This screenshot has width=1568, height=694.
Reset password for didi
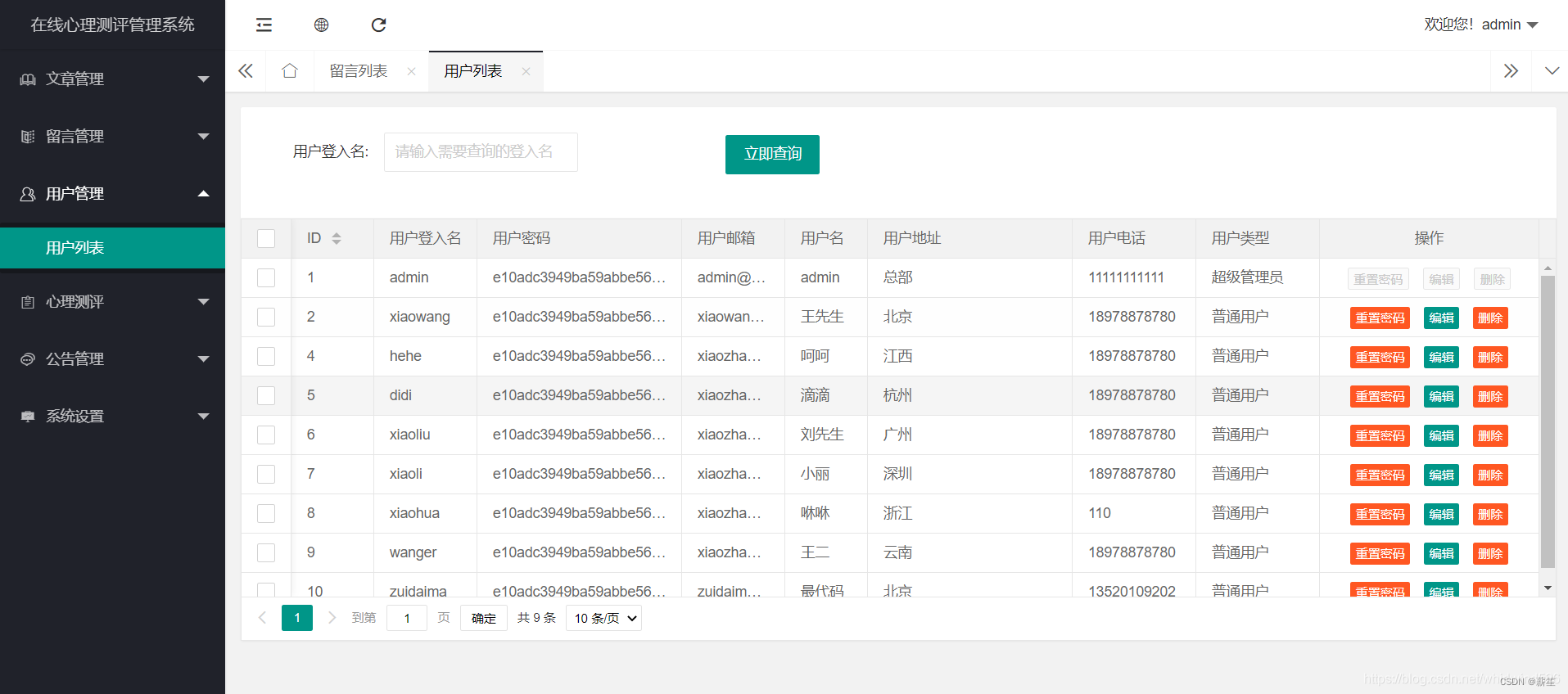tap(1380, 397)
